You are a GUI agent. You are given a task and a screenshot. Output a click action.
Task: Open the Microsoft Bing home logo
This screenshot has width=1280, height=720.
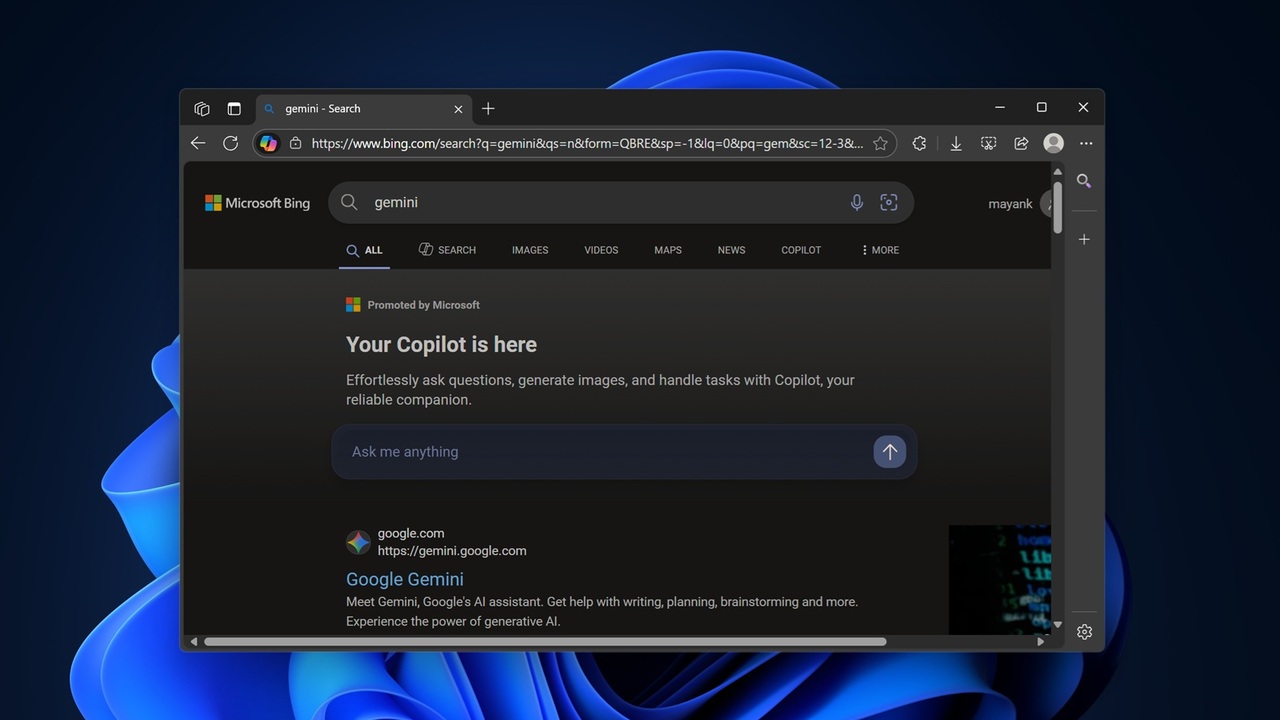coord(257,203)
